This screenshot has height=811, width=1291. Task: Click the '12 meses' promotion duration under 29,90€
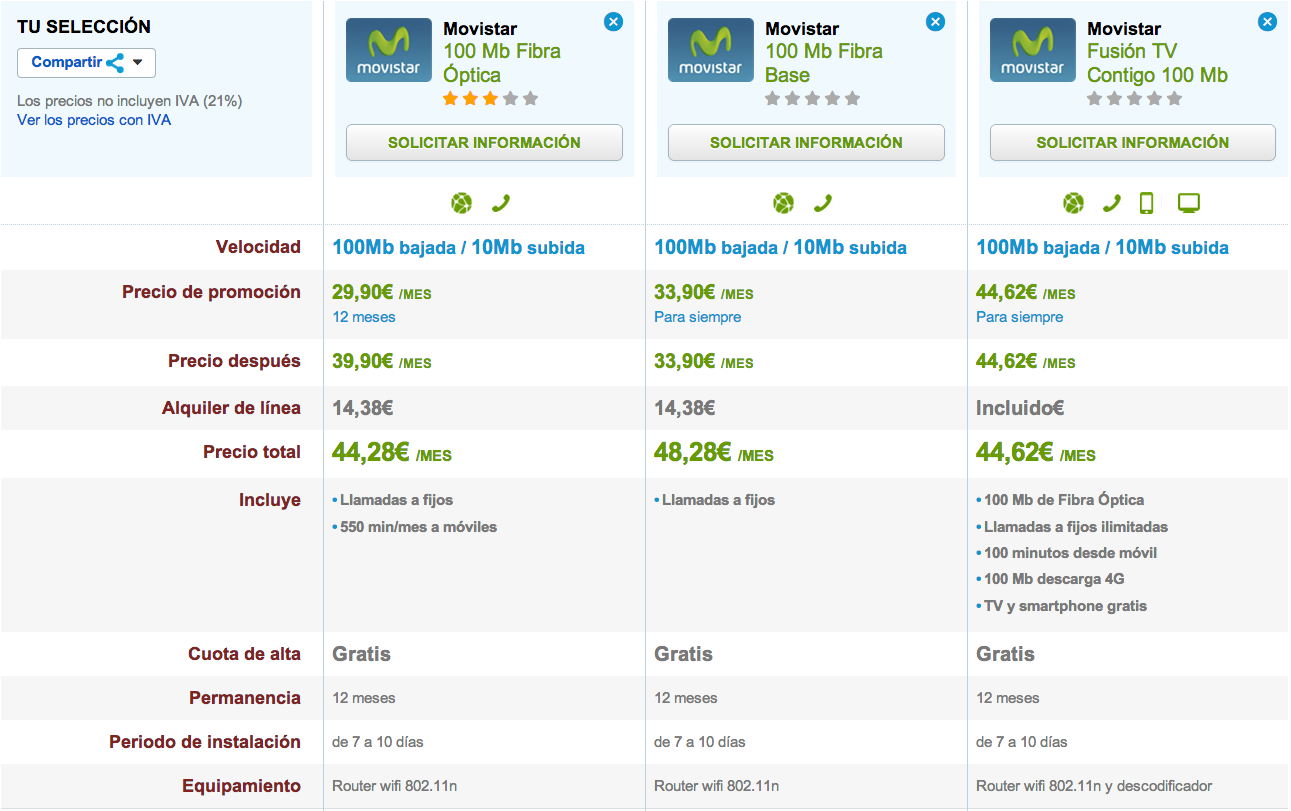pos(364,317)
